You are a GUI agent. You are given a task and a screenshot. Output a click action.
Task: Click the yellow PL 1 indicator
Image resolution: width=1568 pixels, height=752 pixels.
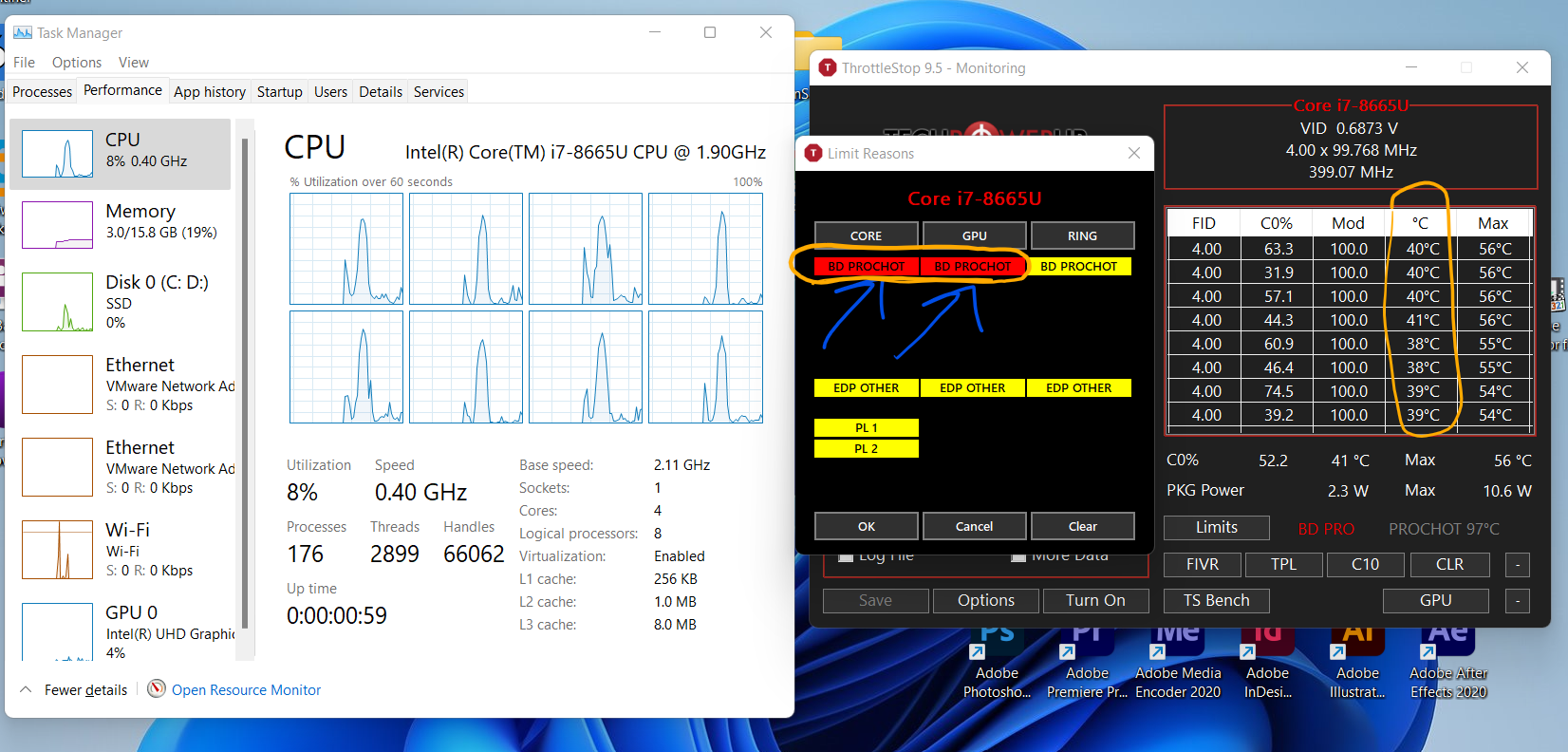click(x=867, y=427)
